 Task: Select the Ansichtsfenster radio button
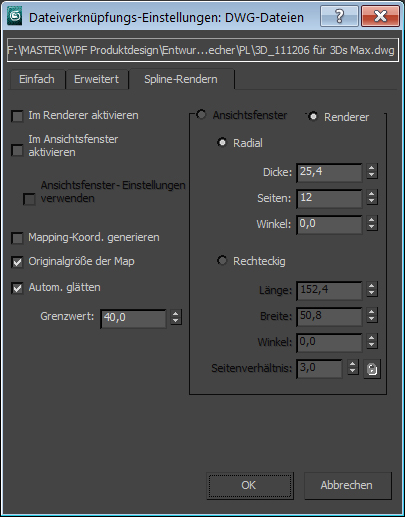pos(201,115)
